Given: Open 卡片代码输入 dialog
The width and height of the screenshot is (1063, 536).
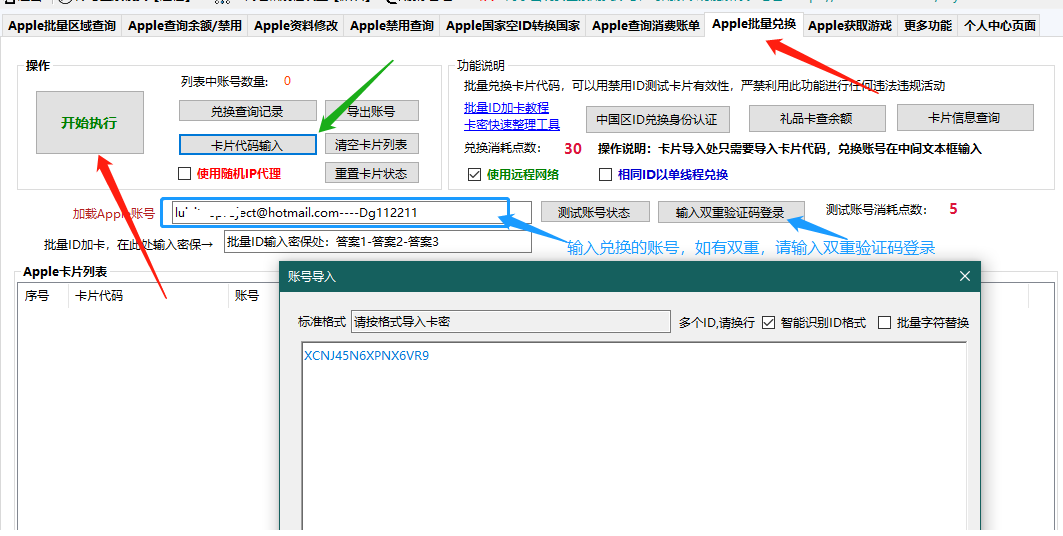Looking at the screenshot, I should point(247,144).
